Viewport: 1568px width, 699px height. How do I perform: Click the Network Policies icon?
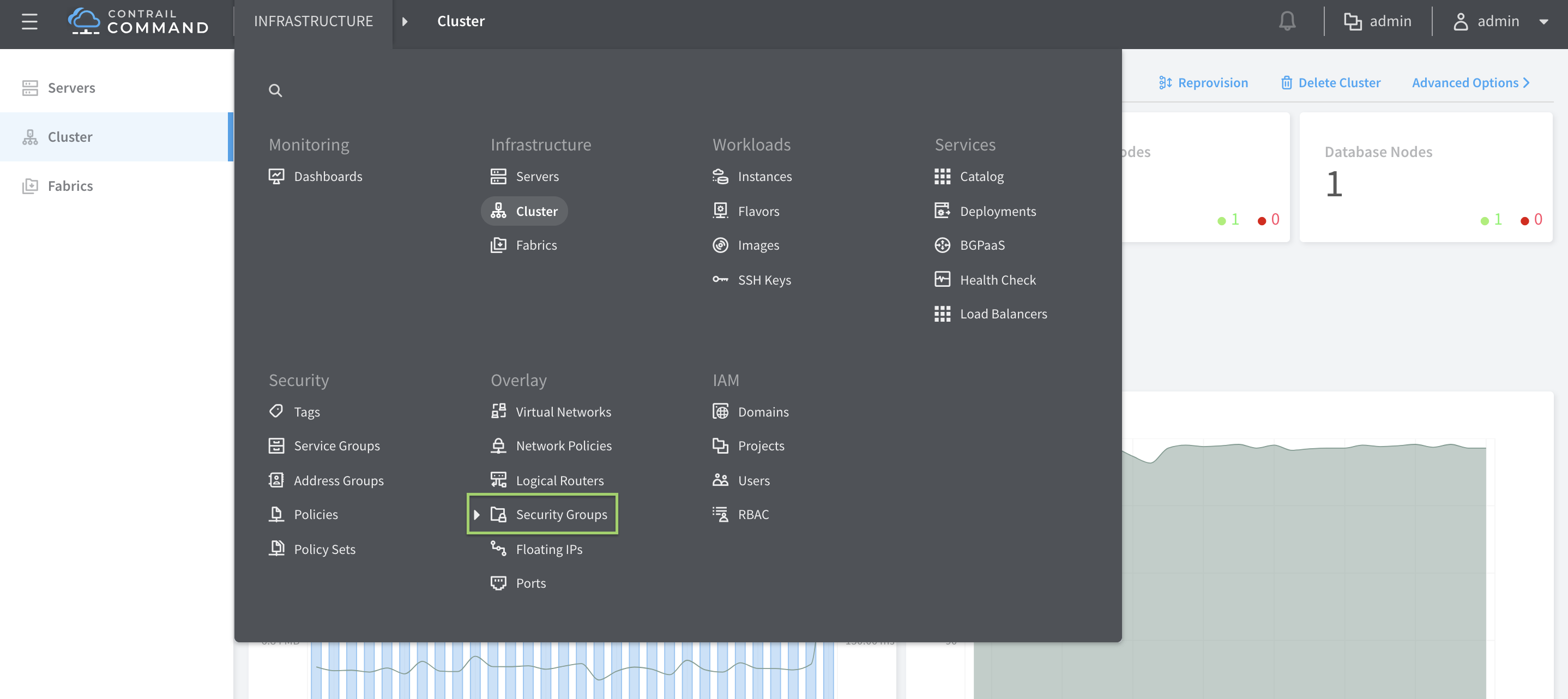[498, 445]
